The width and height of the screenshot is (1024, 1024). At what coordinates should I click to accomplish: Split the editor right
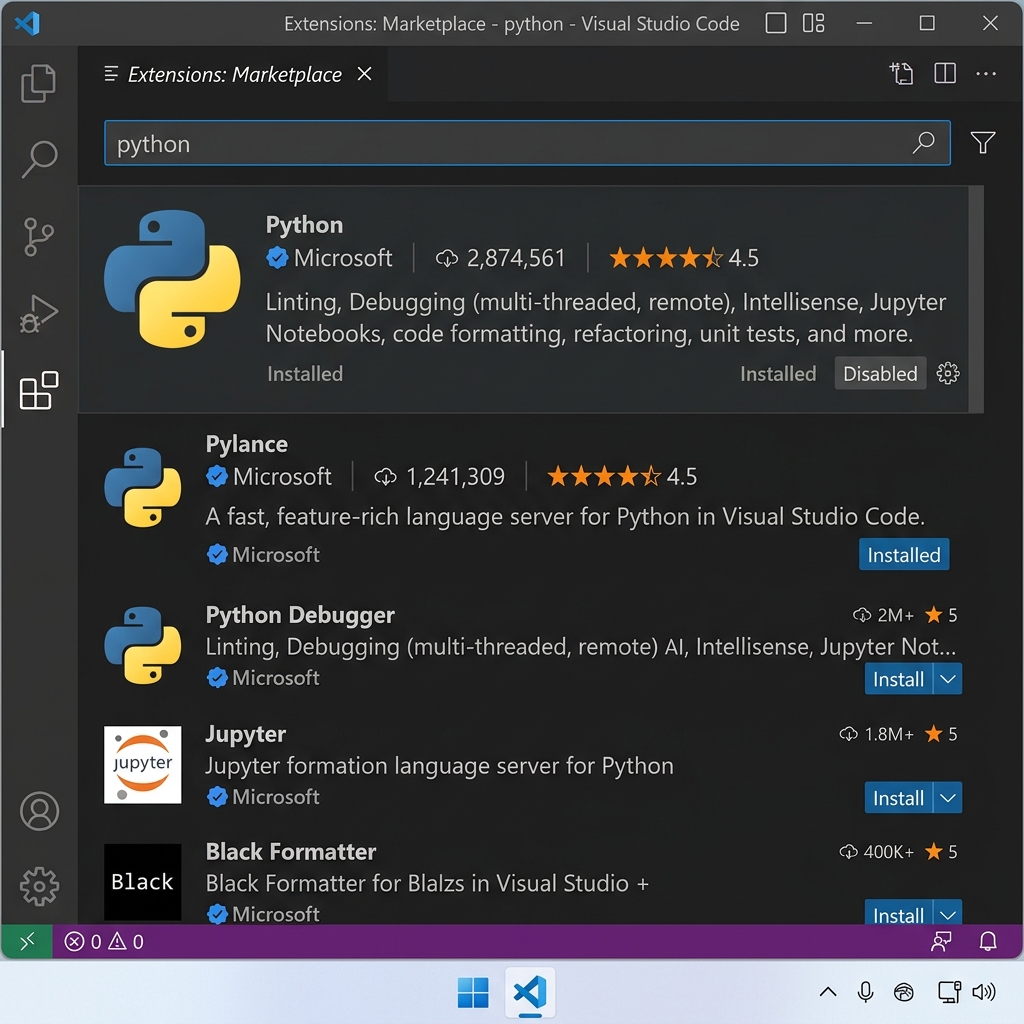click(945, 73)
